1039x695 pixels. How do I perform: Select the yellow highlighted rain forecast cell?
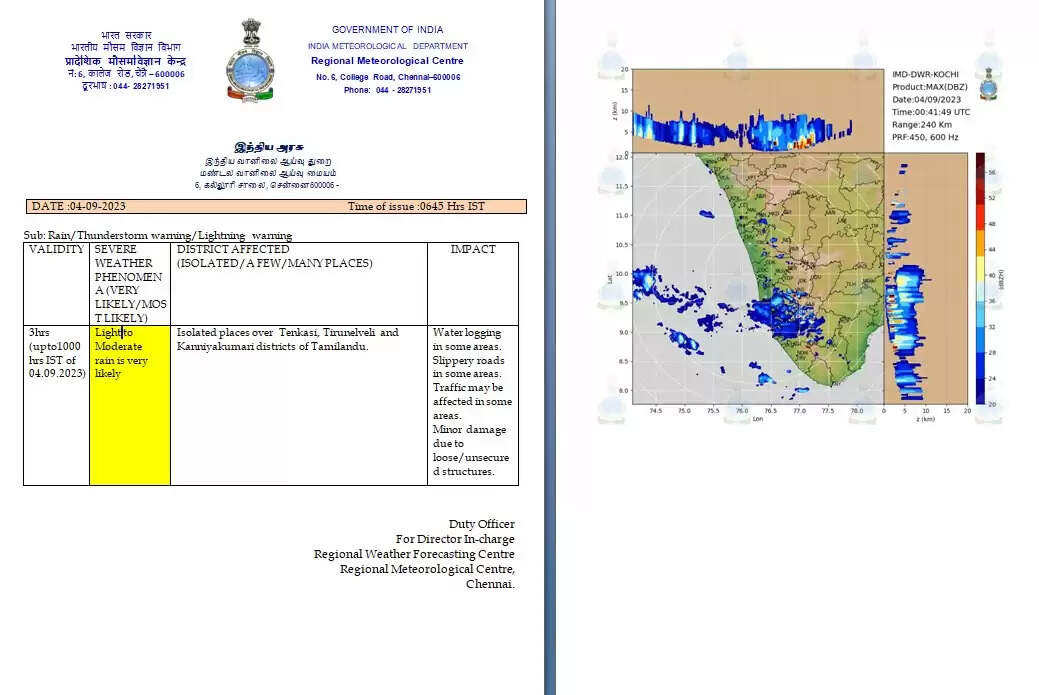tap(129, 404)
